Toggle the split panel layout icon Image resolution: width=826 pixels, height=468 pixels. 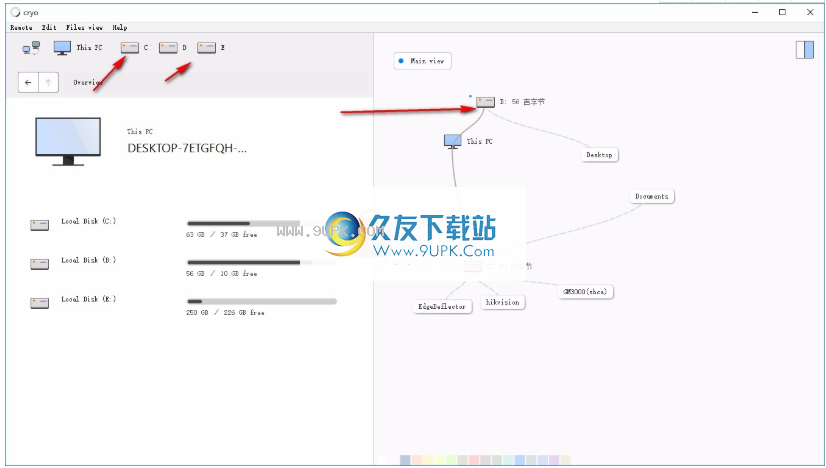805,50
